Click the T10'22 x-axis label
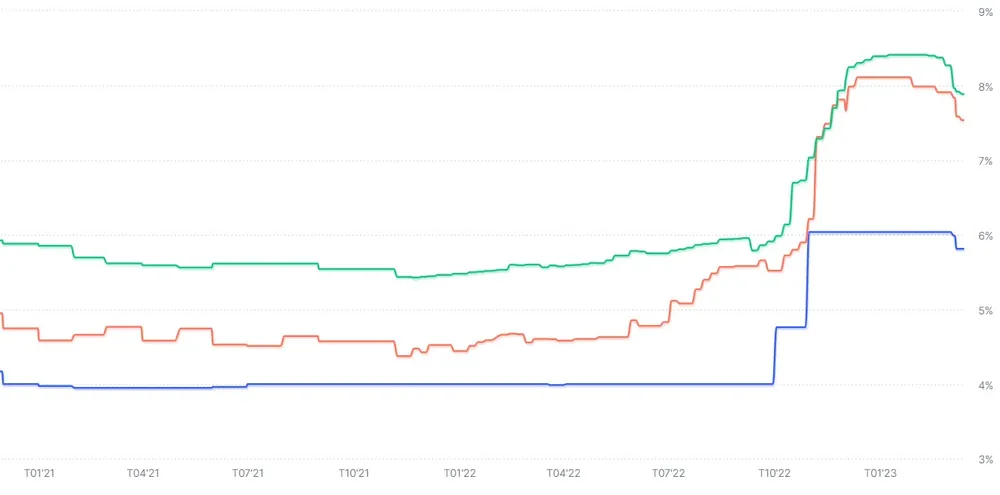 (x=774, y=472)
